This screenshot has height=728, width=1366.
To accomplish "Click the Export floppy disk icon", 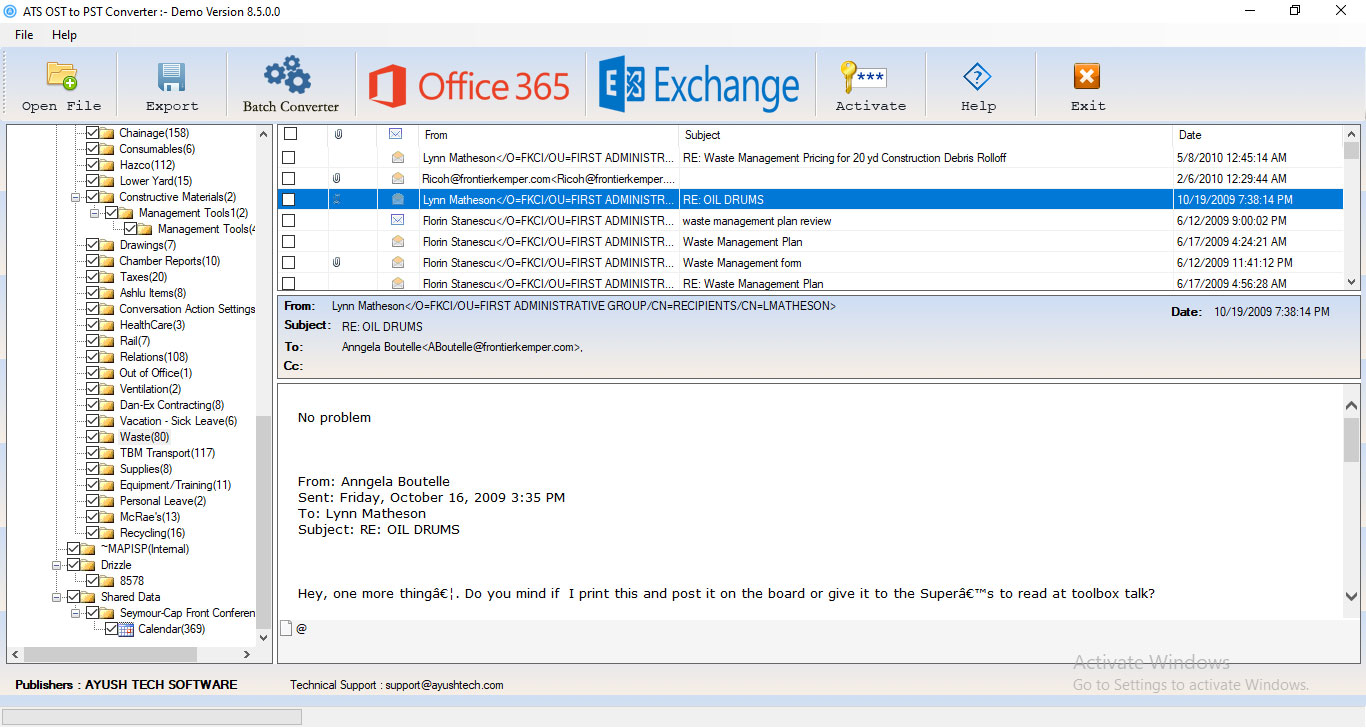I will [x=172, y=77].
